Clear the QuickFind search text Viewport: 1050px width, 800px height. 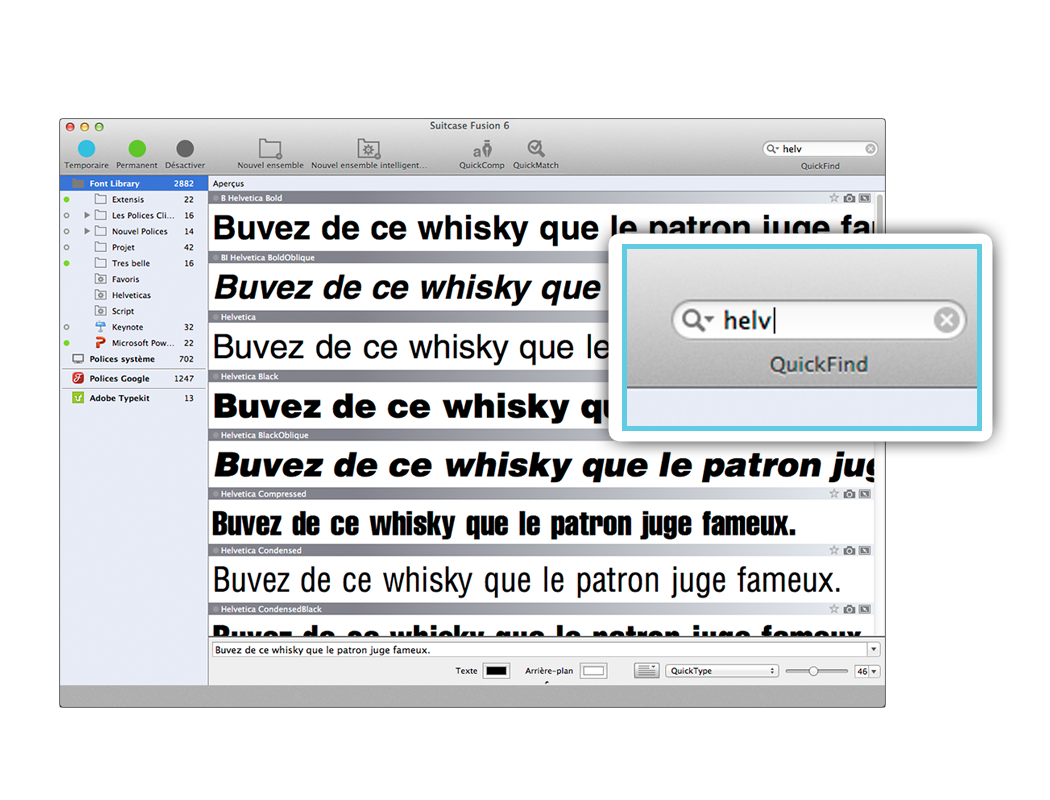click(870, 149)
